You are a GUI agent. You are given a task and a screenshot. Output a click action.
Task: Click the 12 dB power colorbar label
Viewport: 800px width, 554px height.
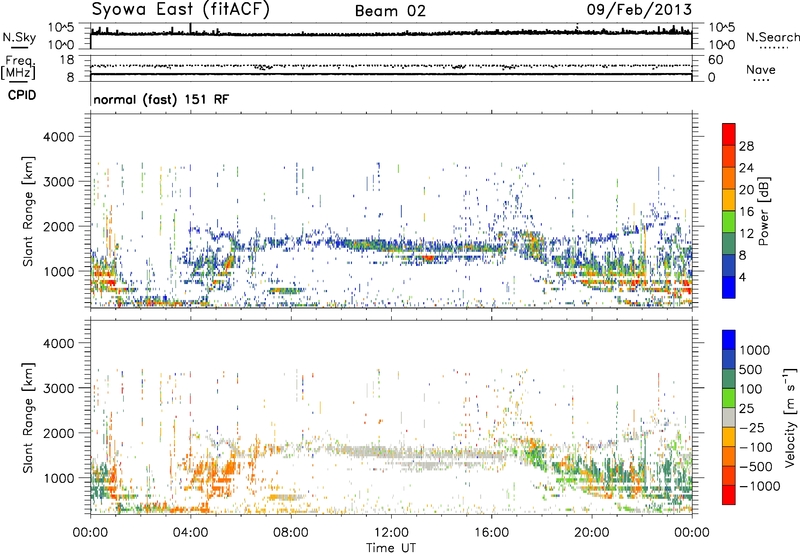(x=746, y=234)
